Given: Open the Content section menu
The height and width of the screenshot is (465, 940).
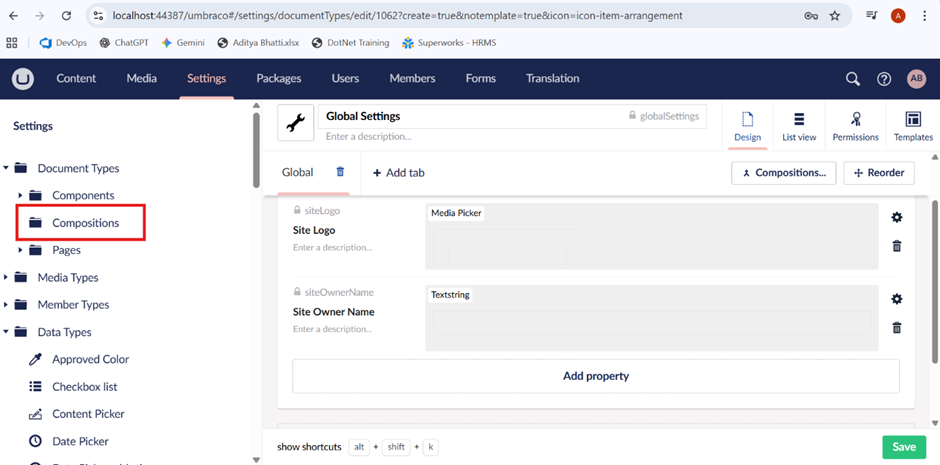Looking at the screenshot, I should click(76, 79).
